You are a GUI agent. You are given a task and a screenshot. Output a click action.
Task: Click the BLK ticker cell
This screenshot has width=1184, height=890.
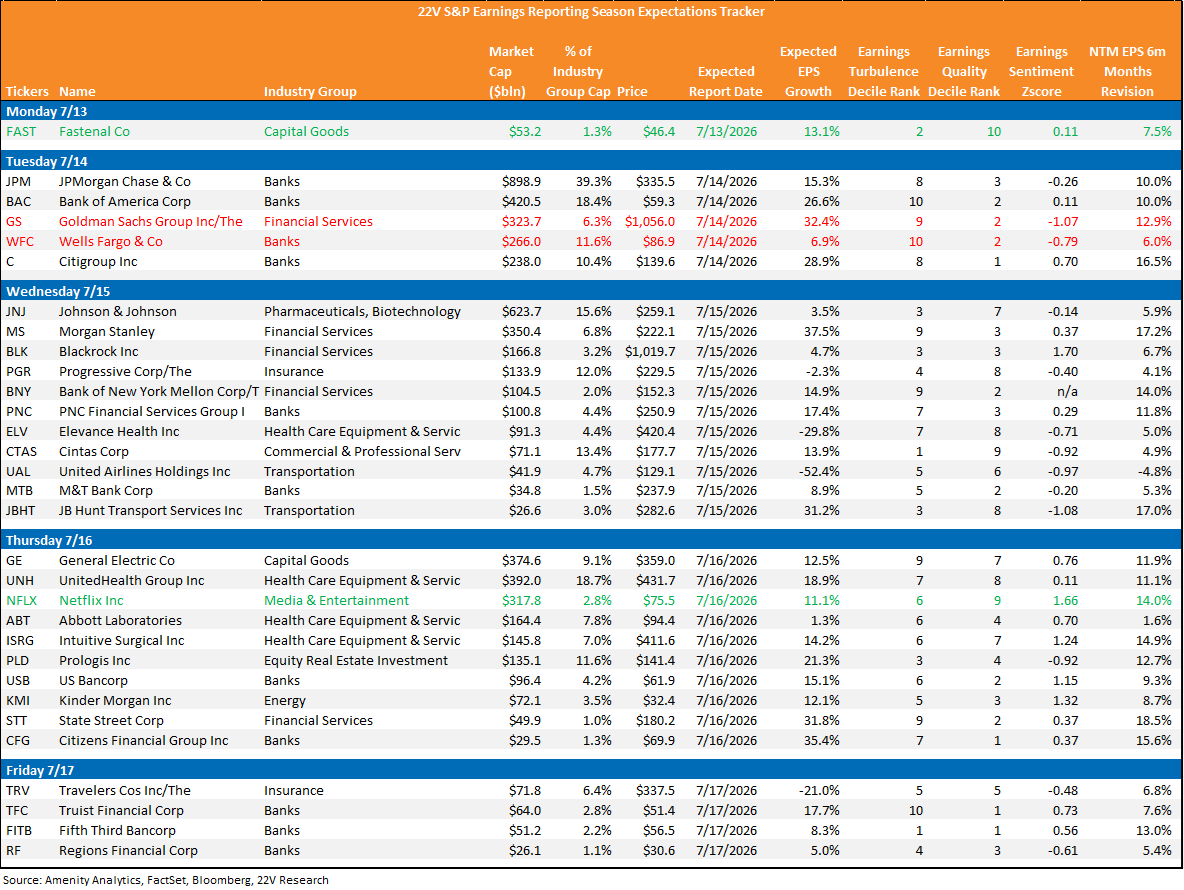pos(17,352)
